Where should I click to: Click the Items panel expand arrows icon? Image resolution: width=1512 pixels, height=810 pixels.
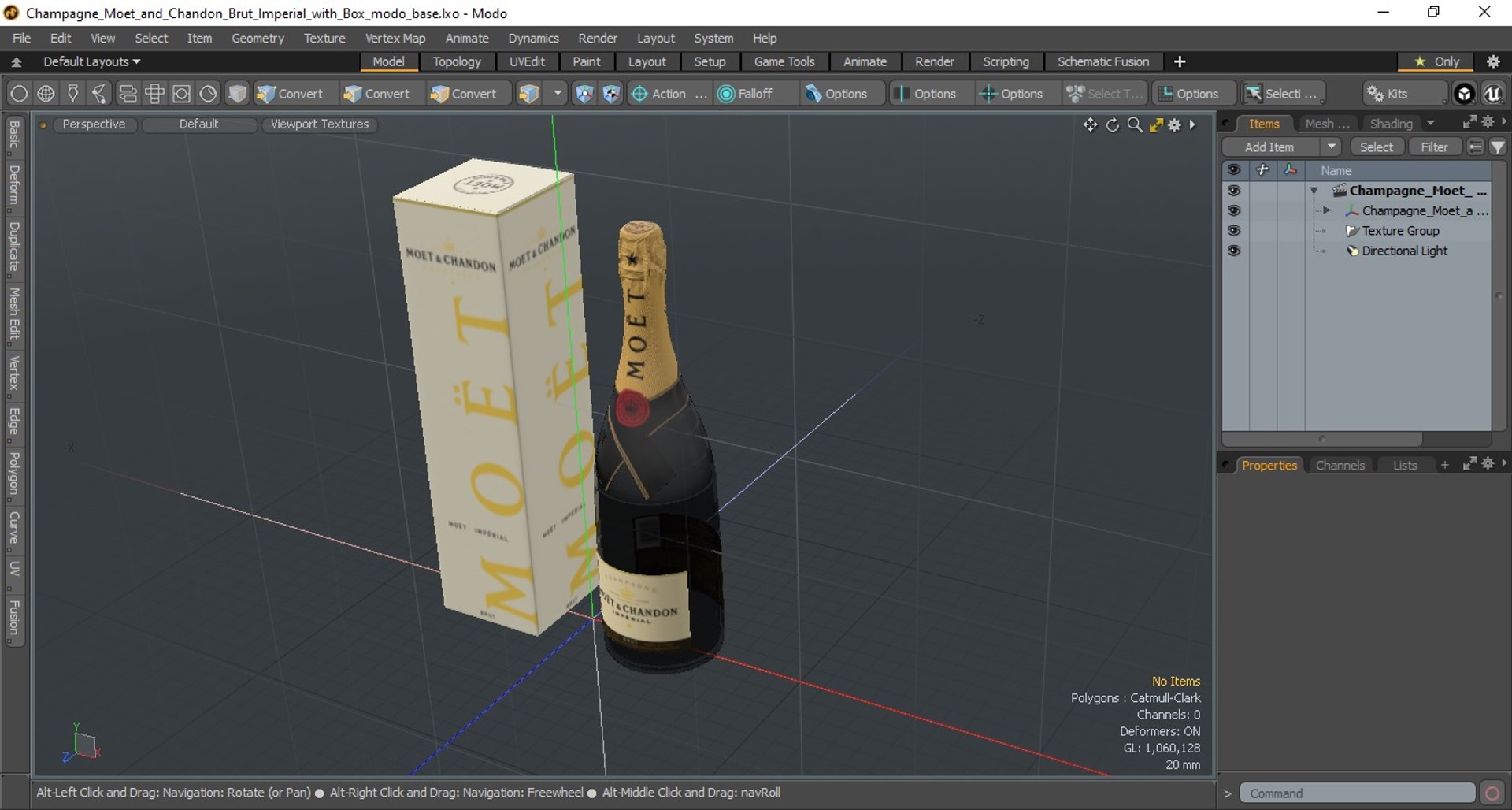(x=1469, y=122)
